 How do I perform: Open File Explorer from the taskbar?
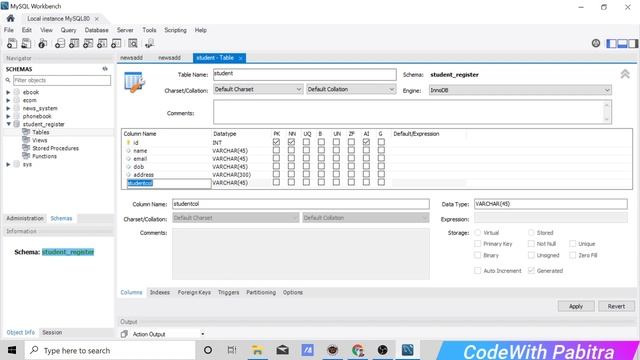tap(257, 350)
